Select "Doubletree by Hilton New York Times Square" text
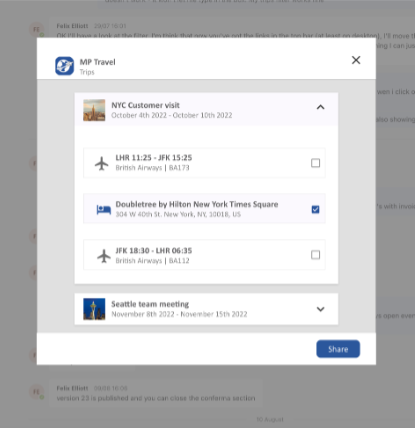 (197, 204)
